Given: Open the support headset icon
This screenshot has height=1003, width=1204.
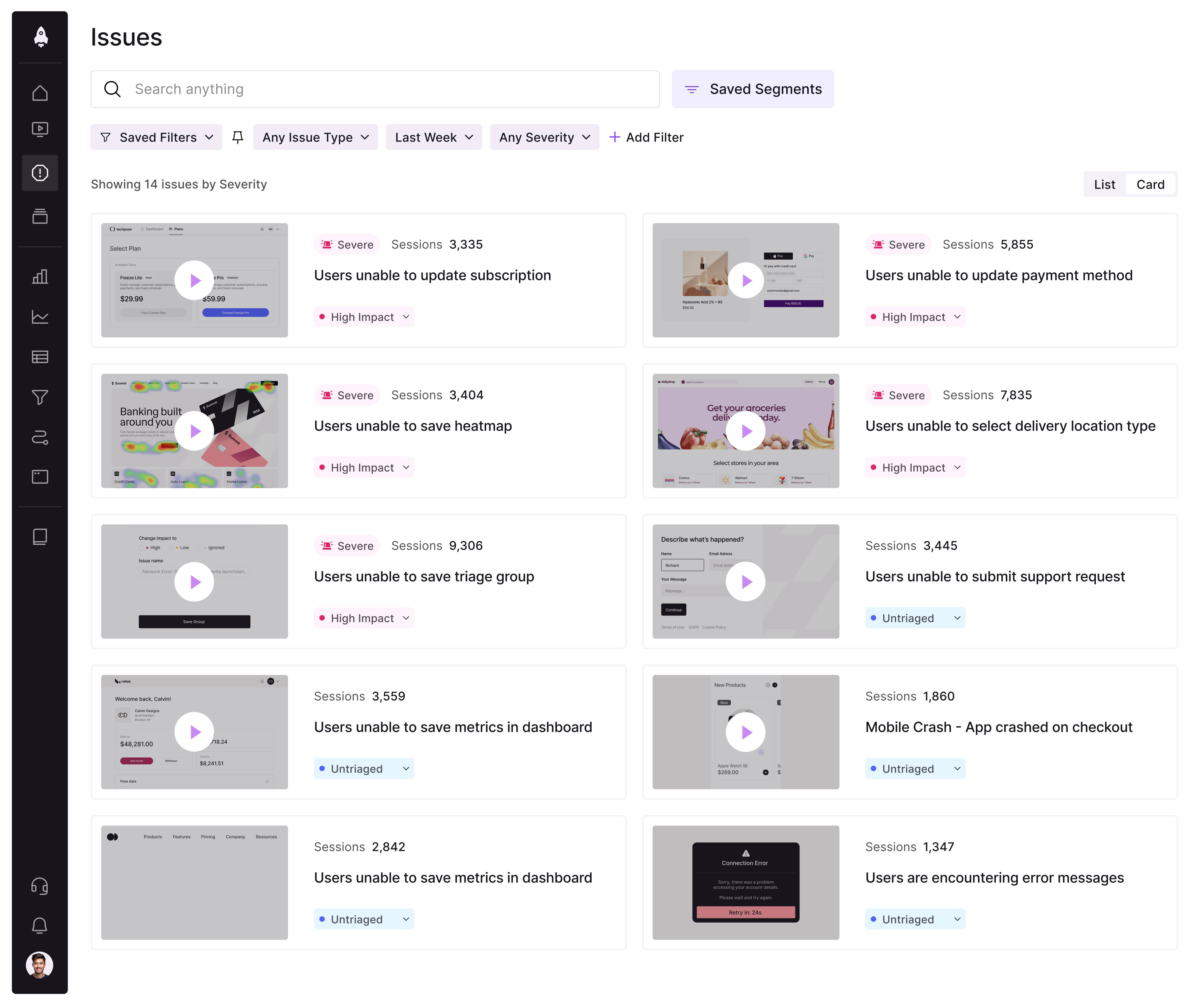Looking at the screenshot, I should pyautogui.click(x=39, y=886).
